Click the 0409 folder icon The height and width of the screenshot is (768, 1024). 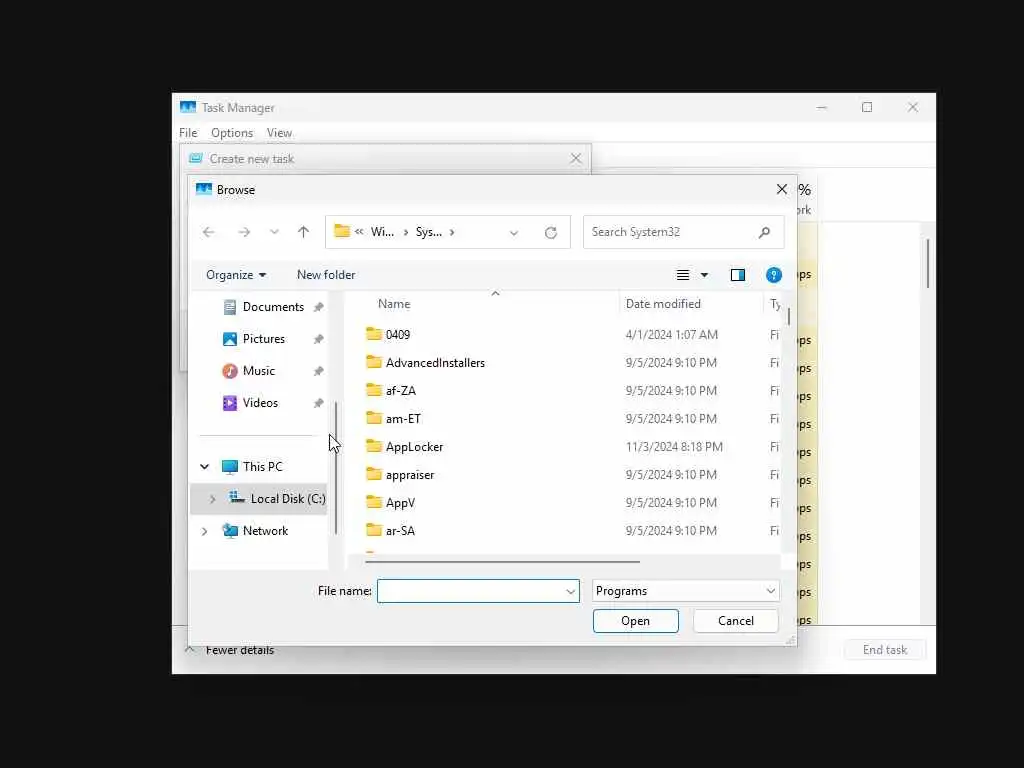coord(374,334)
